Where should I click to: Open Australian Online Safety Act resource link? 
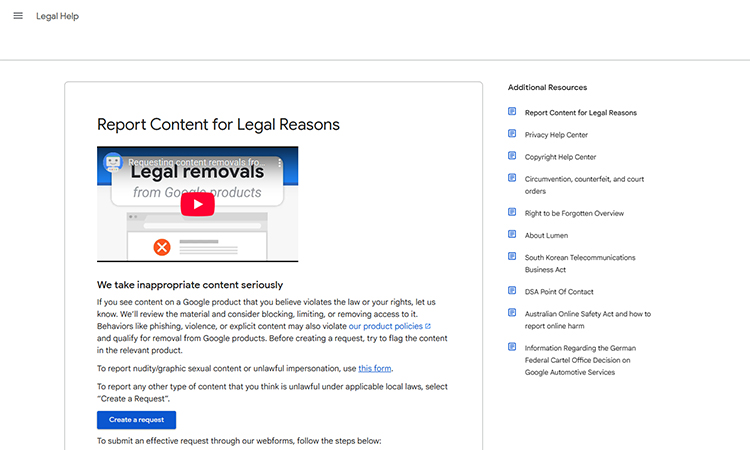coord(588,320)
